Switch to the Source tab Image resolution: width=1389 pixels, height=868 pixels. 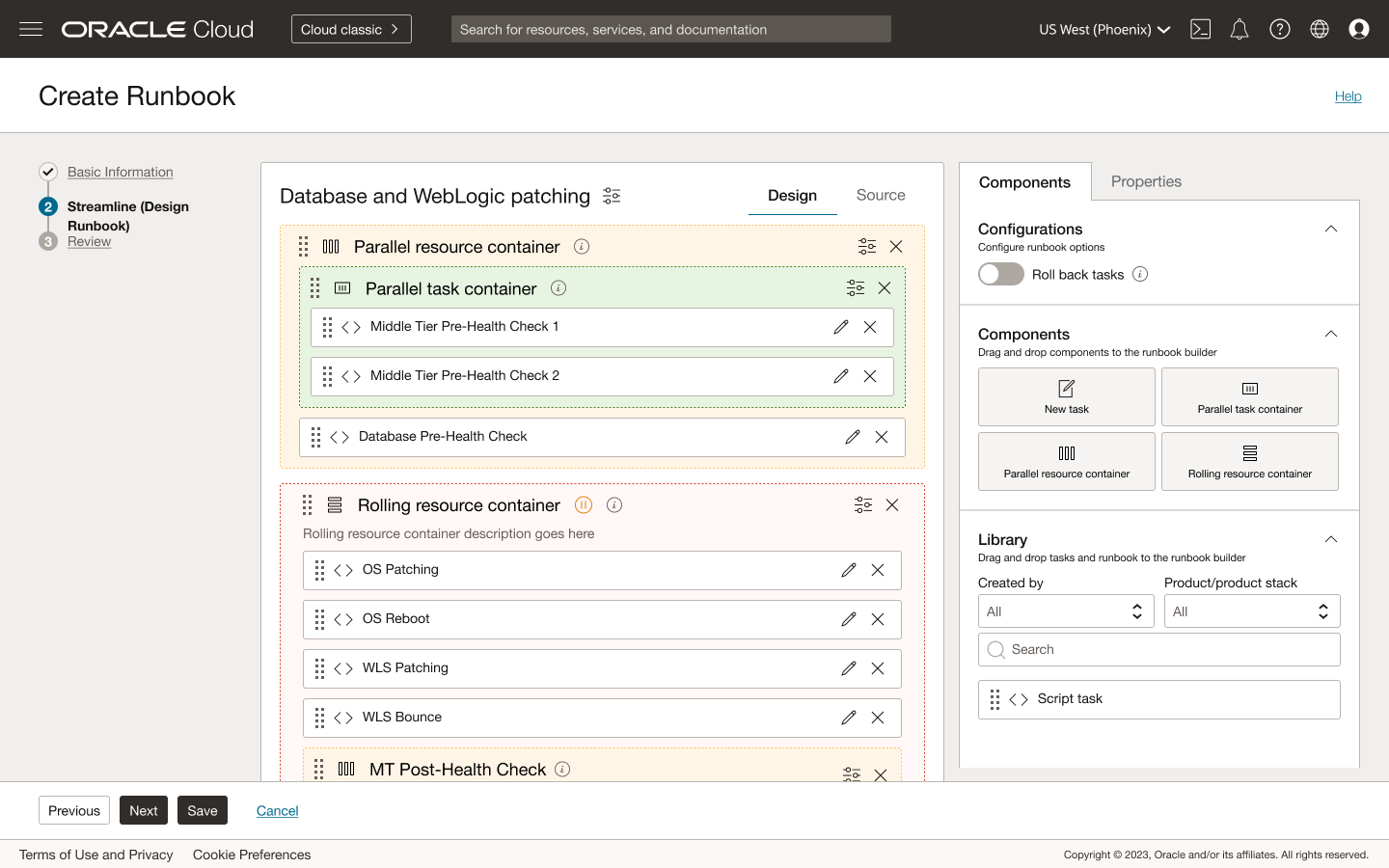pos(880,195)
